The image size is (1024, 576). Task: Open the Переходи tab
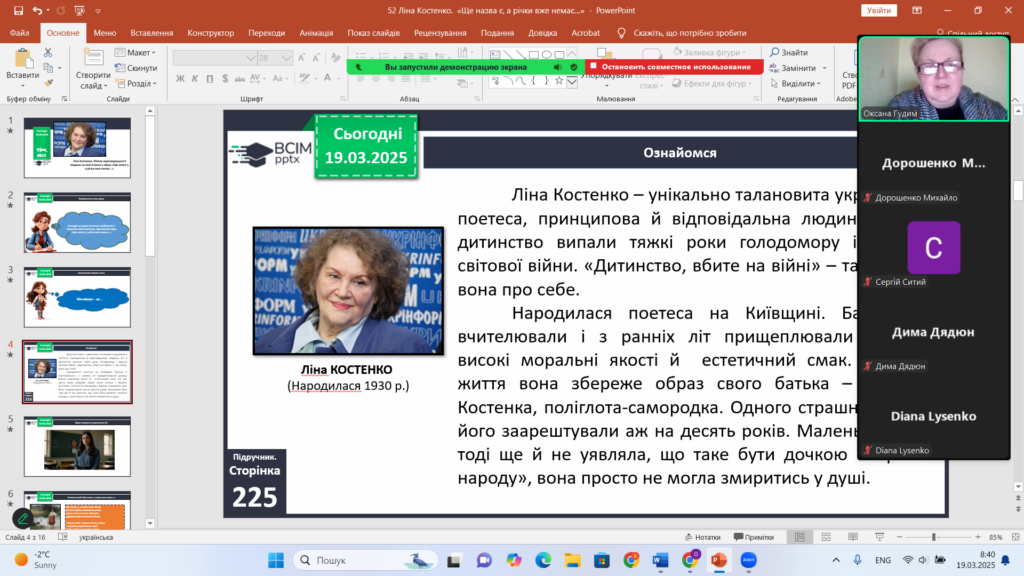pos(266,33)
